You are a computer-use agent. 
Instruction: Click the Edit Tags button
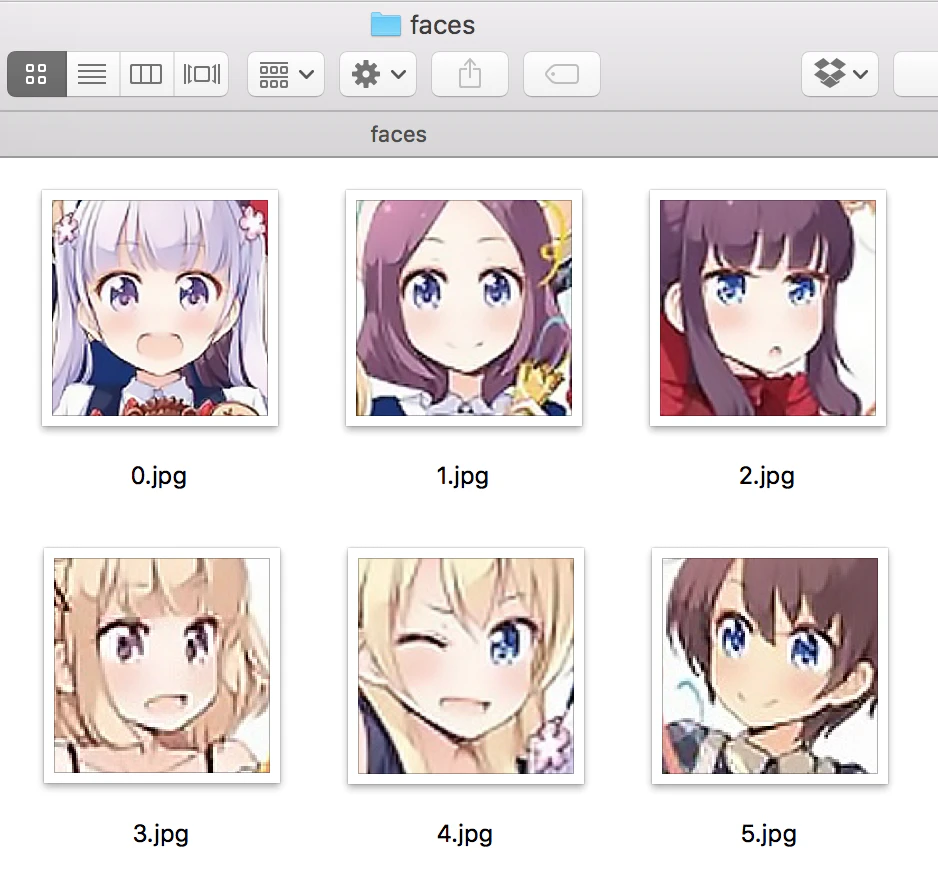coord(562,74)
